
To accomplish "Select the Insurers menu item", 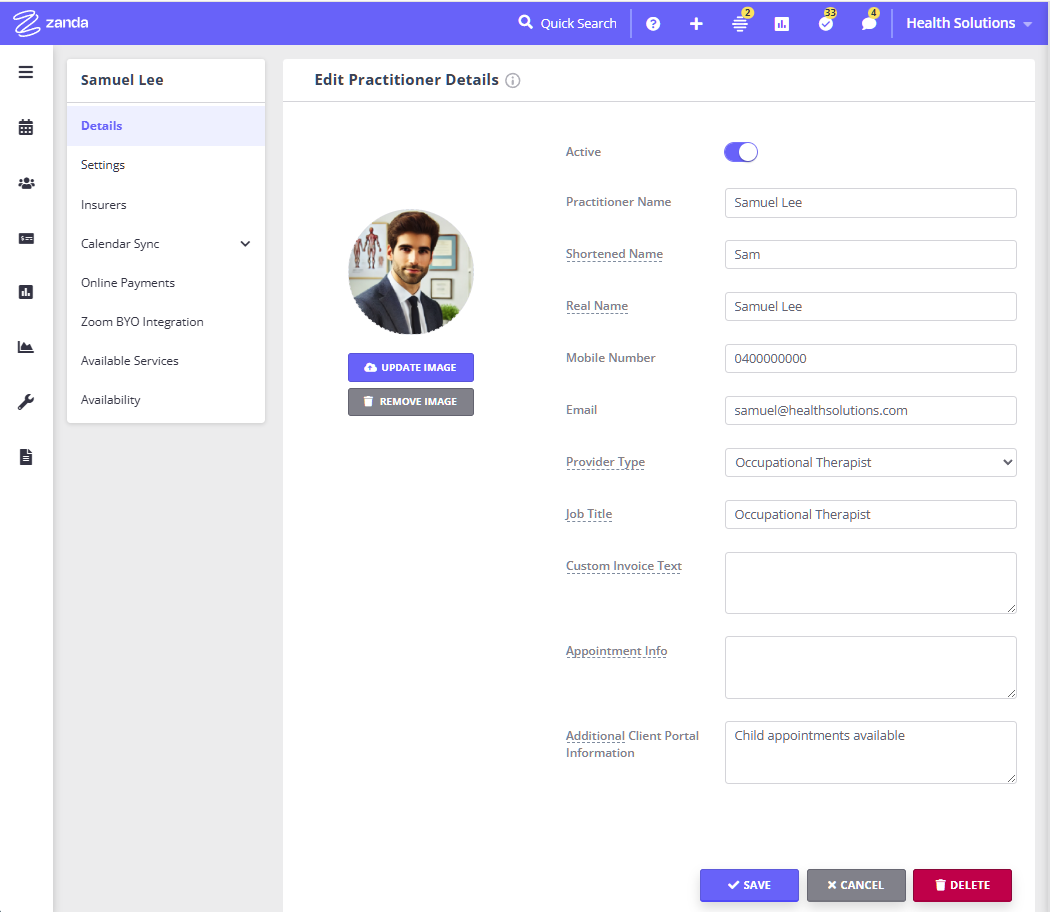I will pos(104,205).
